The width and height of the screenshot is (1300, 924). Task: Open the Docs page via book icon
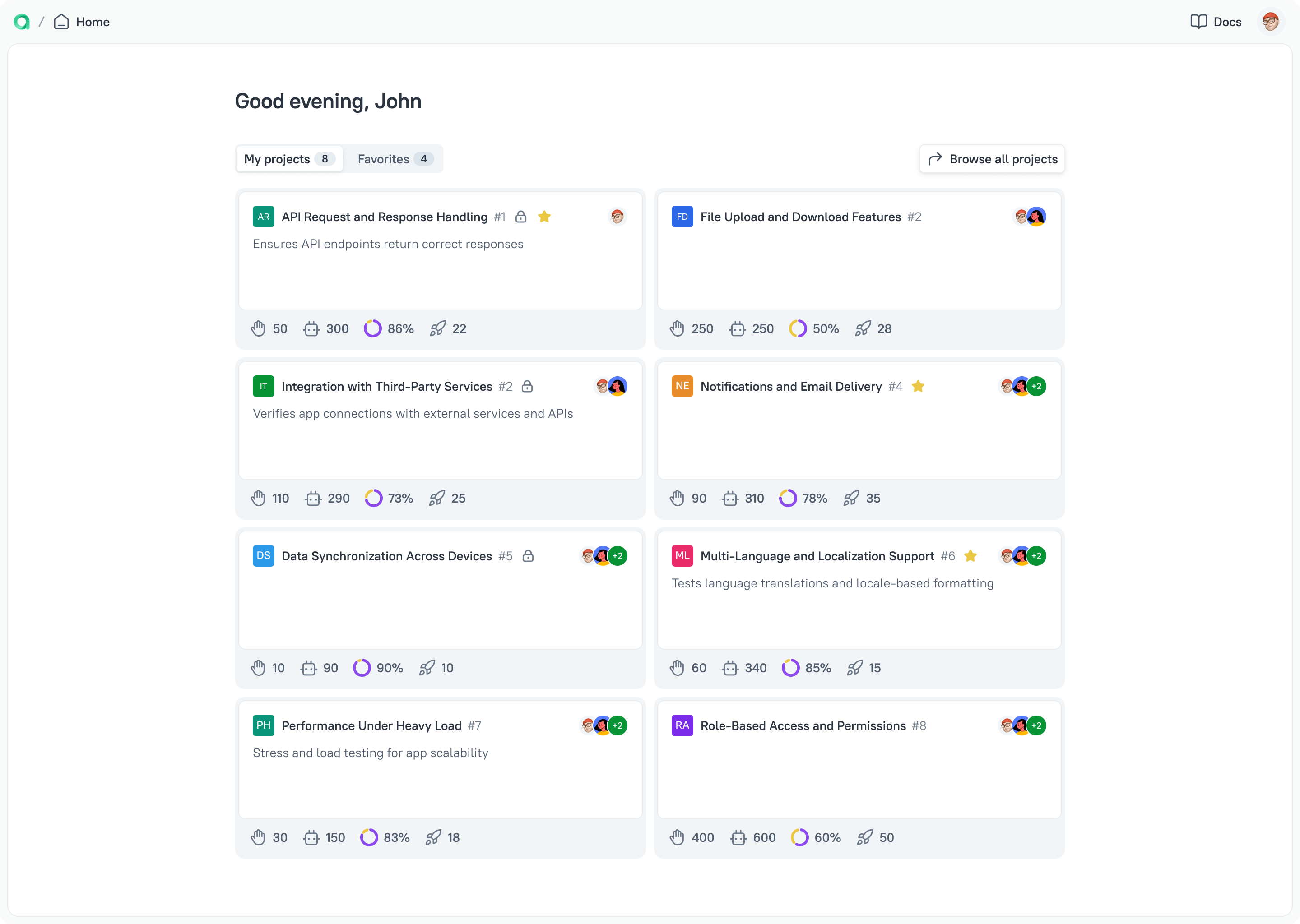tap(1199, 22)
